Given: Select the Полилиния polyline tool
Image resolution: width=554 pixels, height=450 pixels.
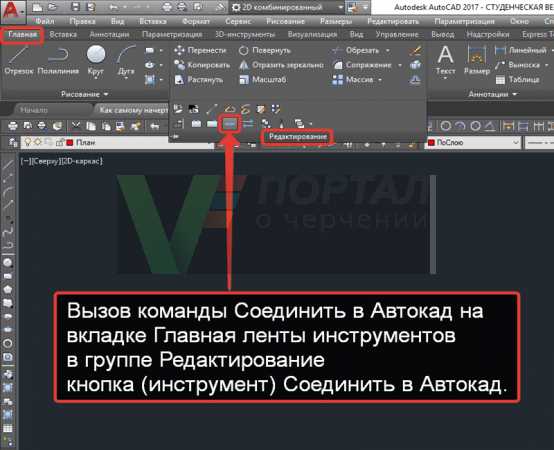Looking at the screenshot, I should 58,60.
